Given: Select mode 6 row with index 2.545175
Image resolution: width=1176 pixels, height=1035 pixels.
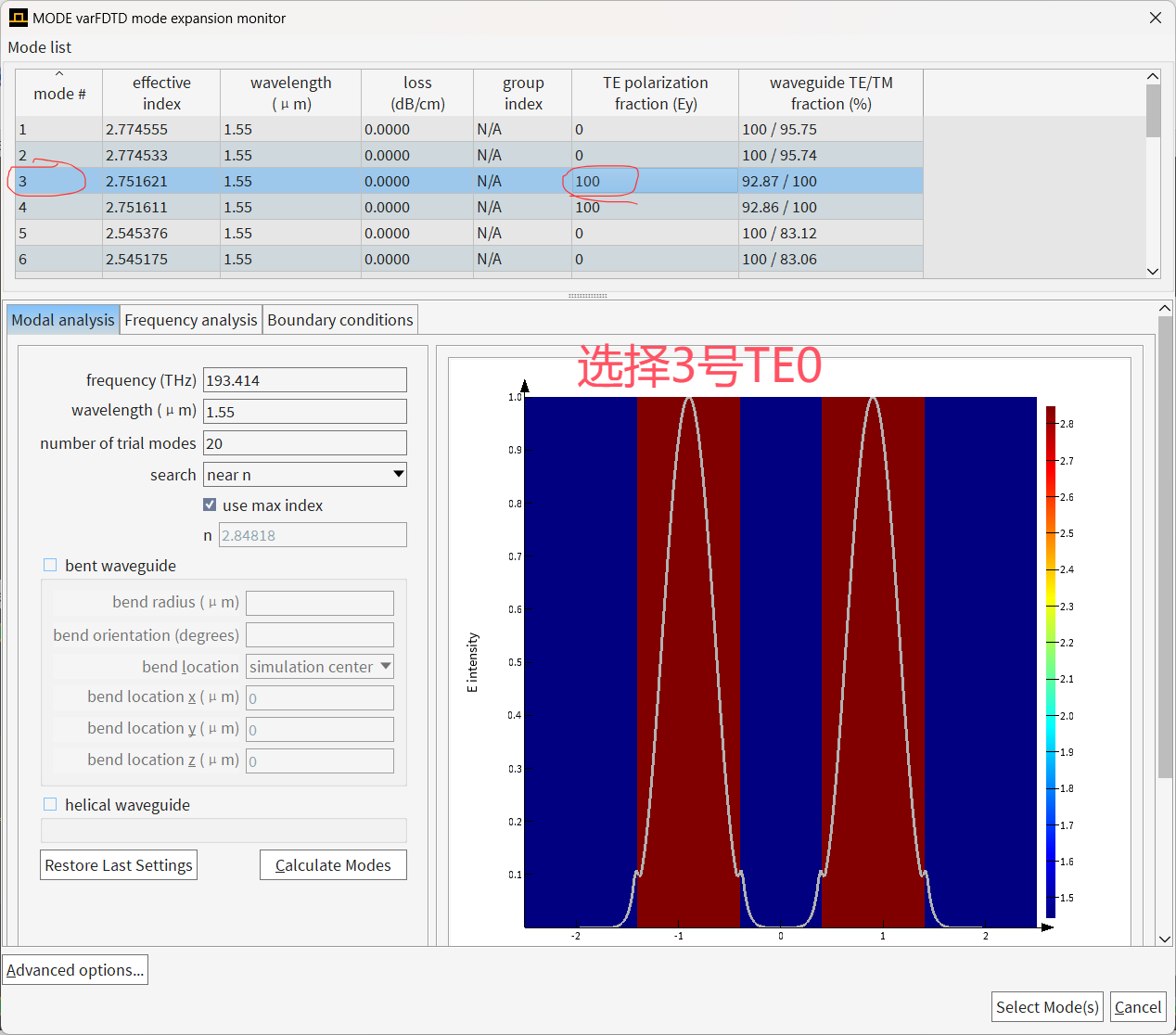Looking at the screenshot, I should coord(469,259).
